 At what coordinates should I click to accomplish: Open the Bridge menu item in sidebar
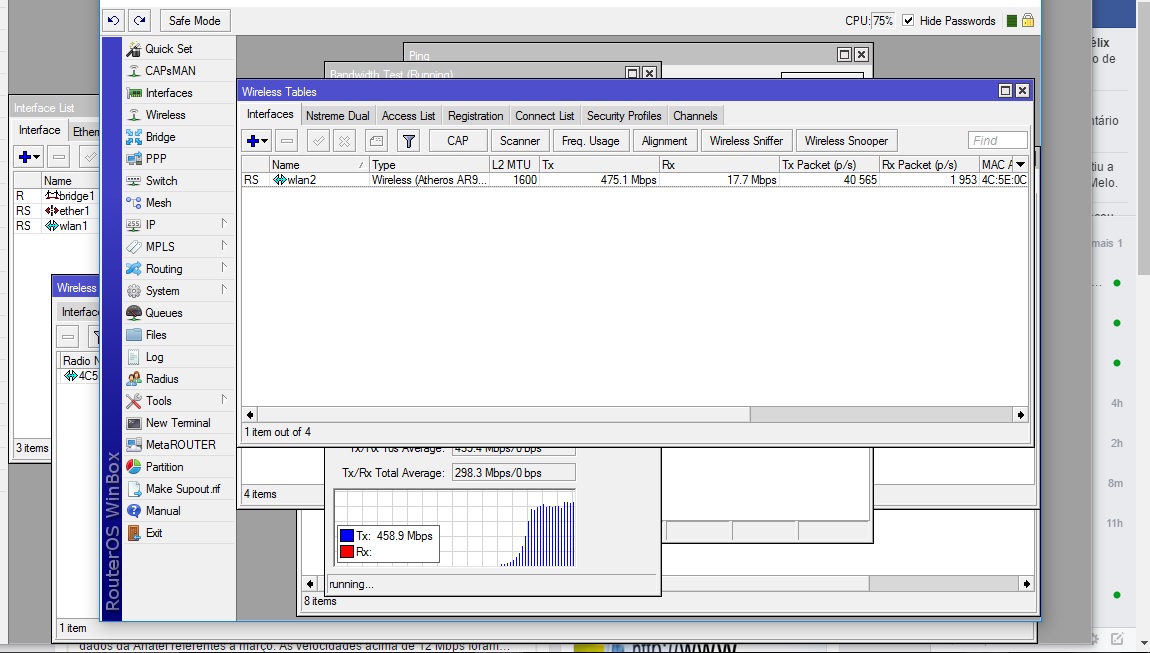click(x=160, y=137)
